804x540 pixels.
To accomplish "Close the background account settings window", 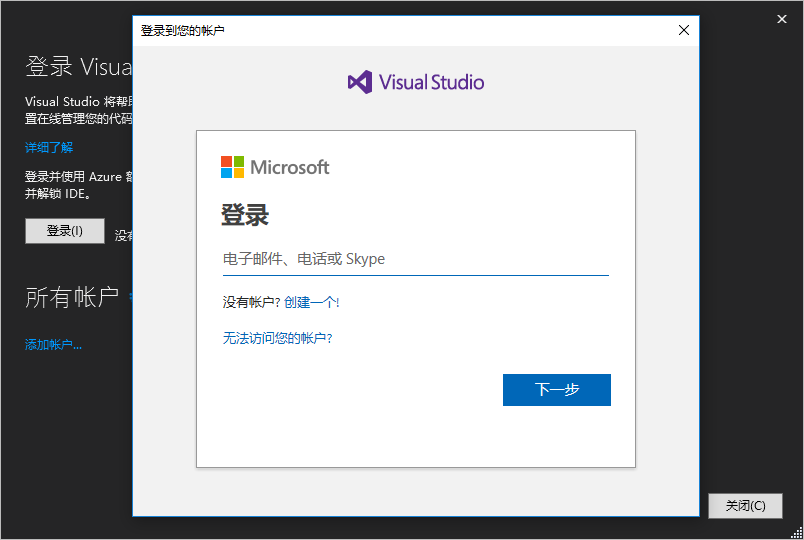I will (x=781, y=19).
